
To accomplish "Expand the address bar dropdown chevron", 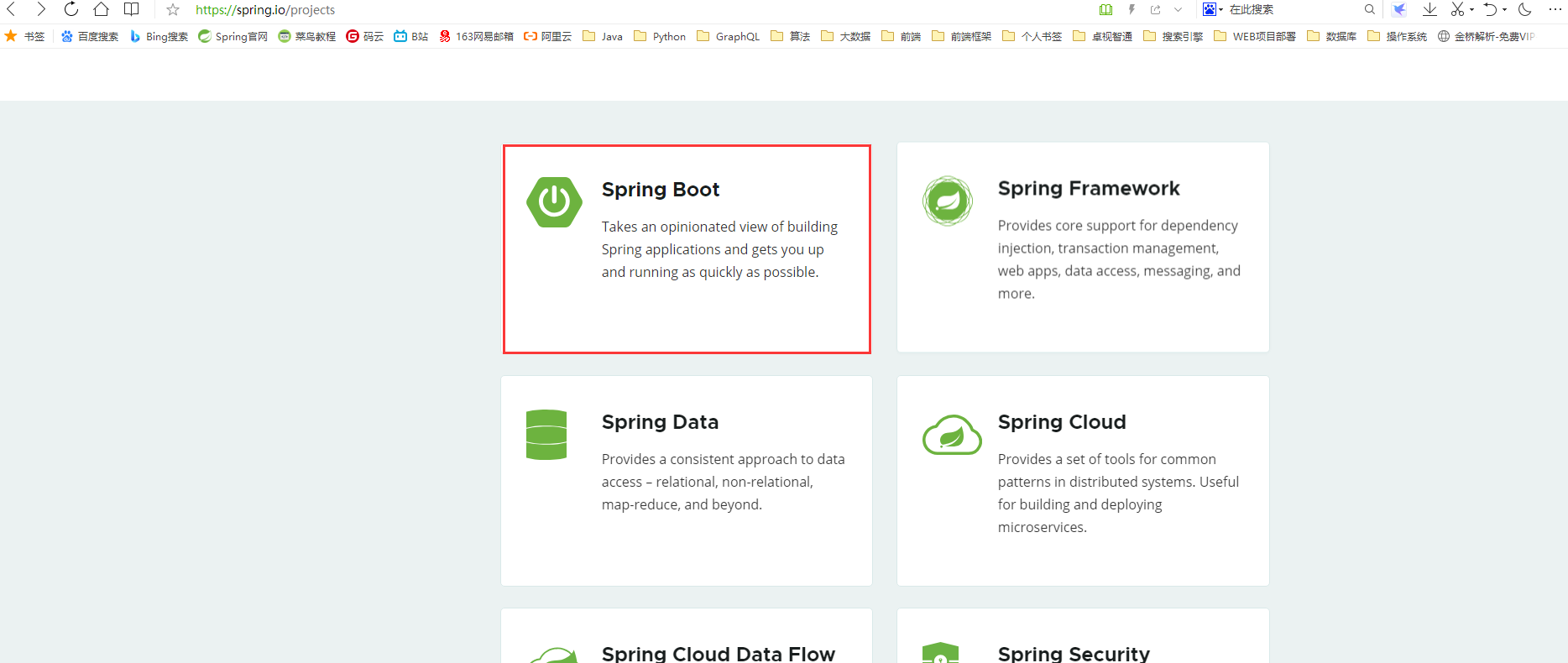I will [1179, 10].
